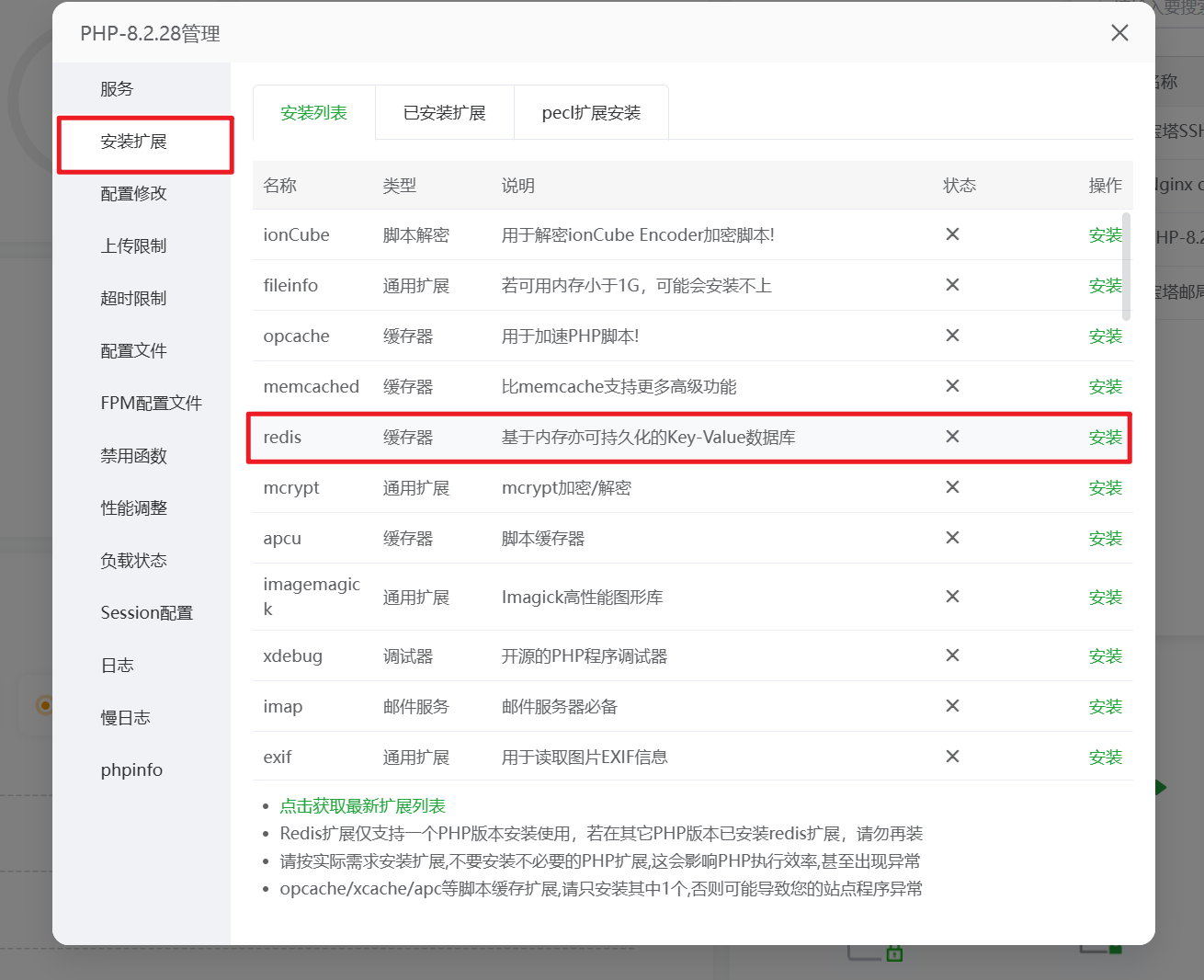The image size is (1204, 980).
Task: Install the redis extension
Action: [1105, 438]
